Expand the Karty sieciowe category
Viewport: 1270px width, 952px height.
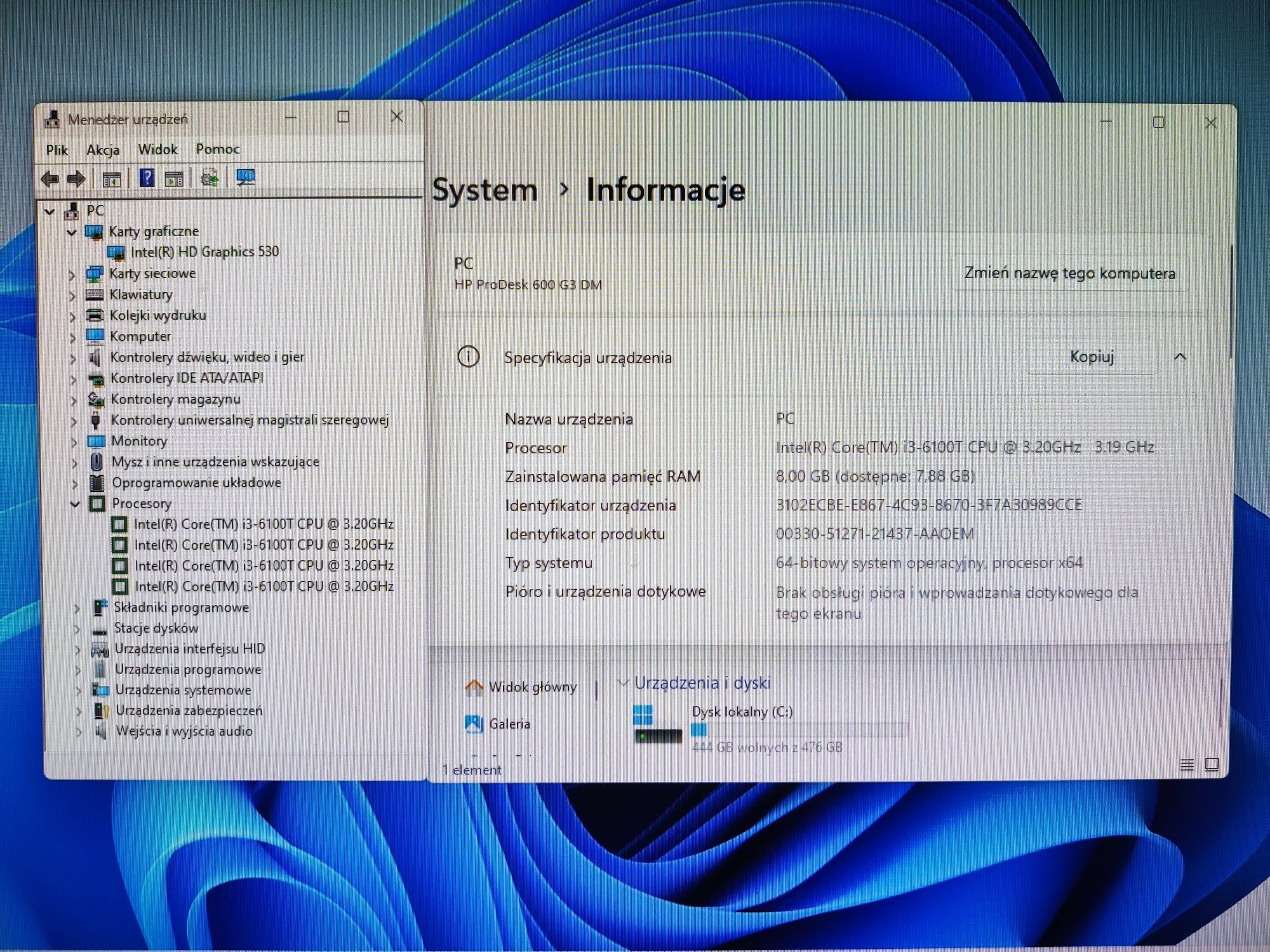[72, 275]
